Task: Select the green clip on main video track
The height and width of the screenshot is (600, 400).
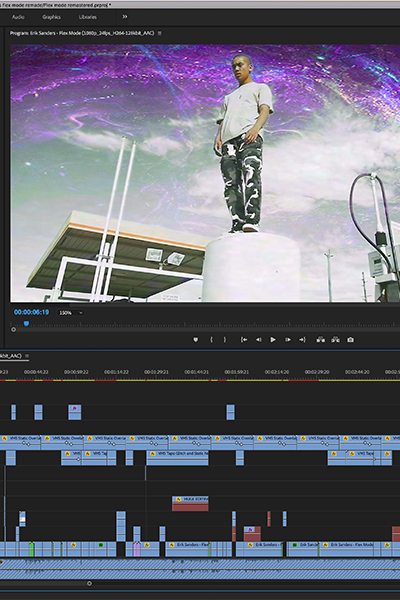Action: (x=32, y=549)
